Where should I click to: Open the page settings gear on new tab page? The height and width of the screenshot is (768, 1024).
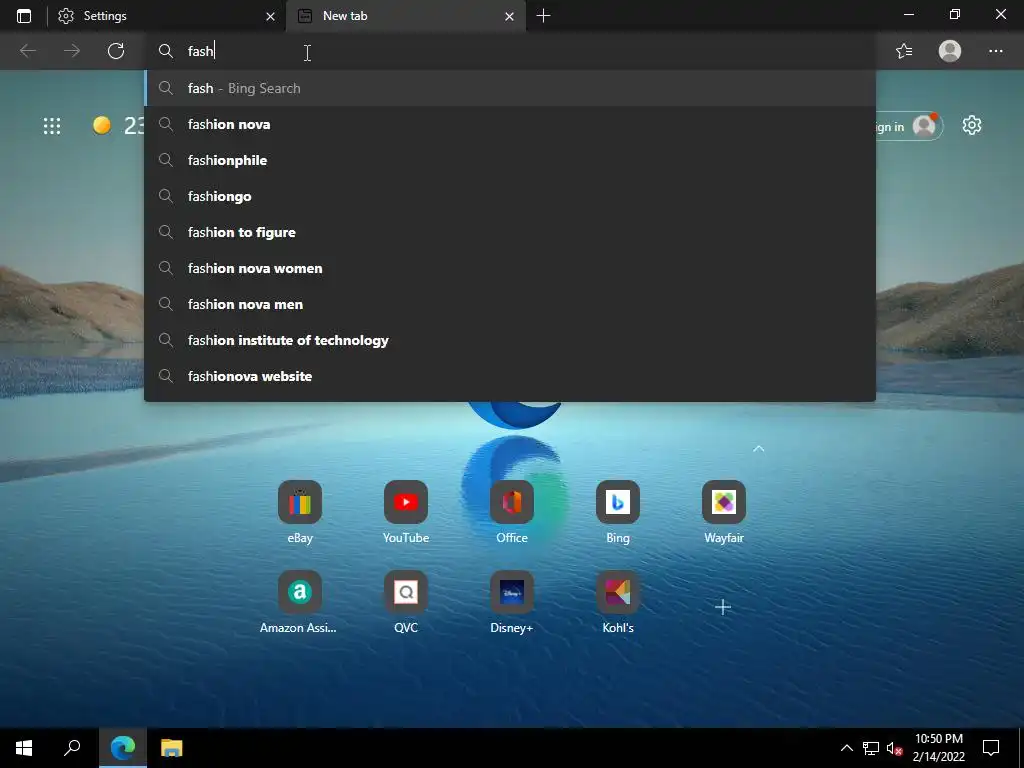tap(972, 125)
